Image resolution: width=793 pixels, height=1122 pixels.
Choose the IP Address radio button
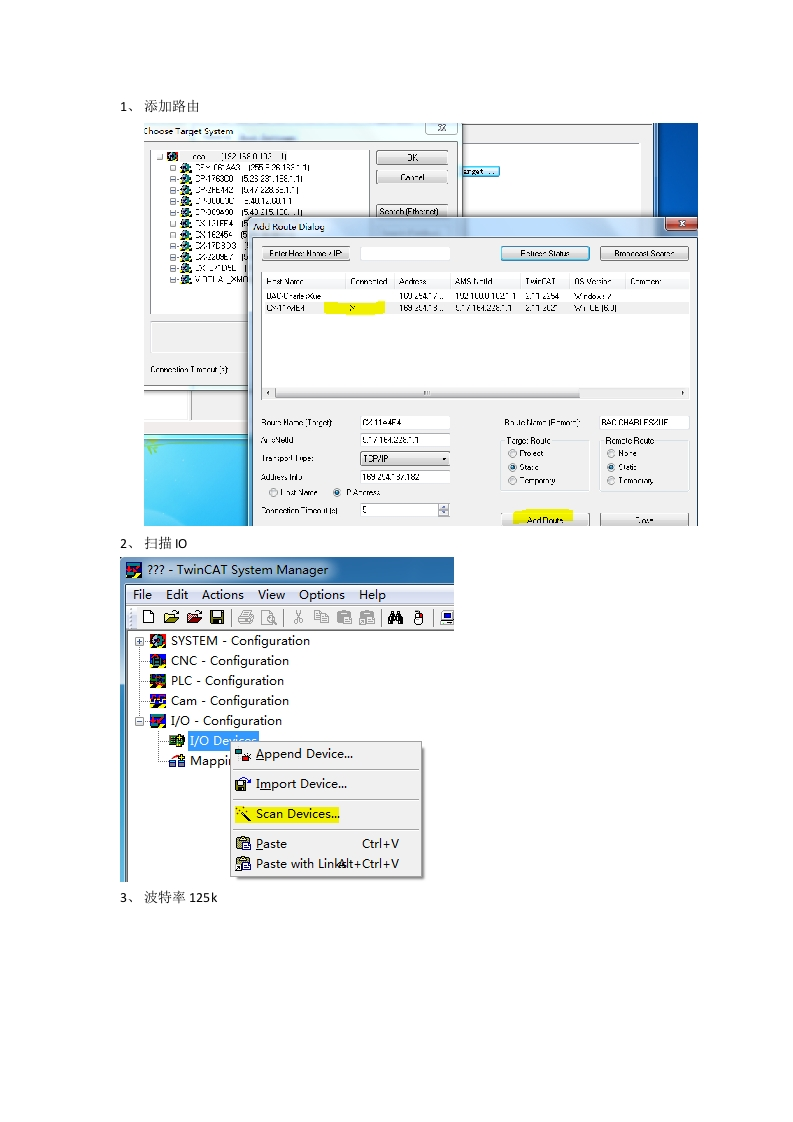tap(337, 492)
